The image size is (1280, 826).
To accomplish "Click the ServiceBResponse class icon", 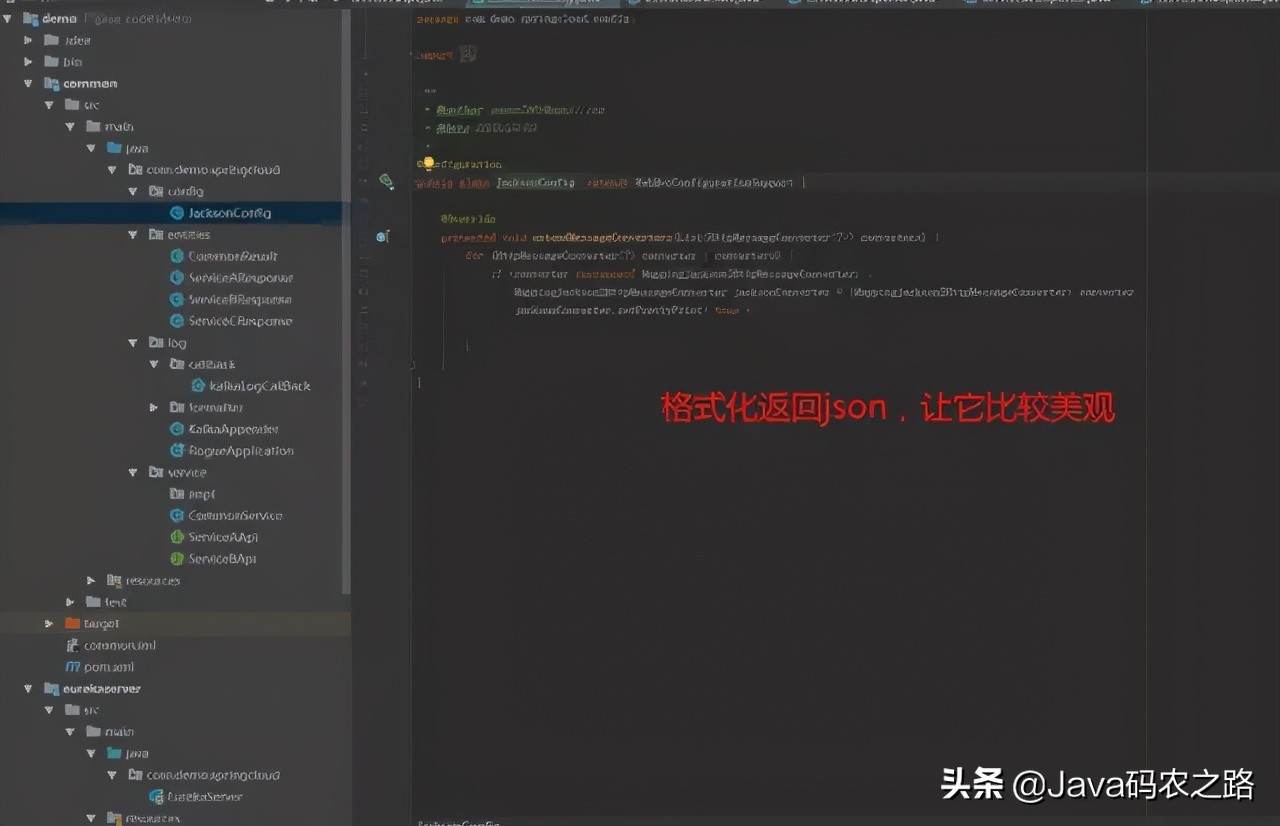I will (177, 300).
